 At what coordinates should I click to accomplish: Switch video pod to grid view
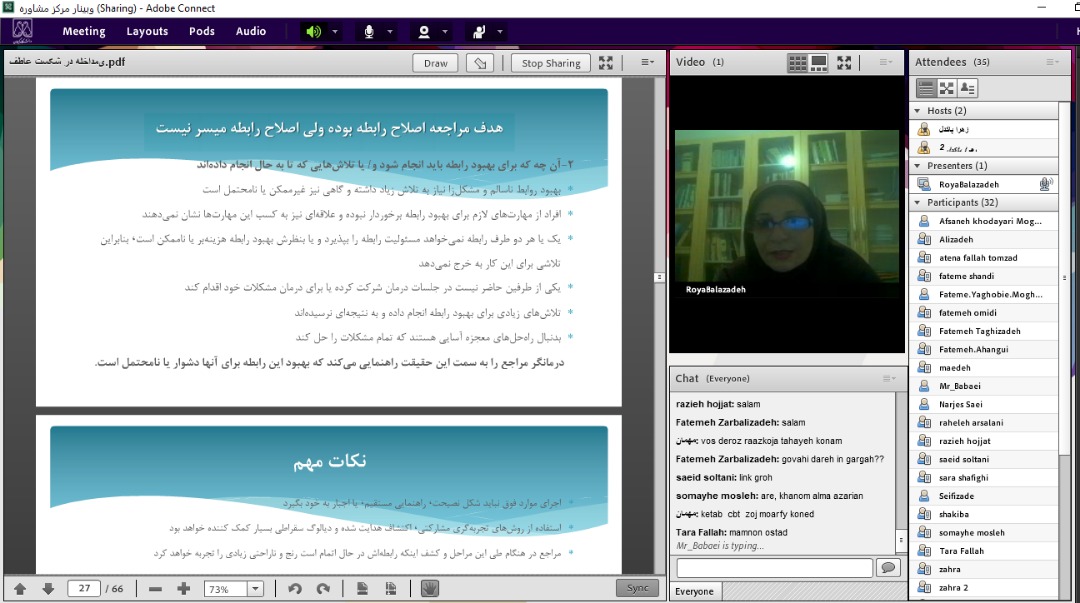pyautogui.click(x=797, y=63)
